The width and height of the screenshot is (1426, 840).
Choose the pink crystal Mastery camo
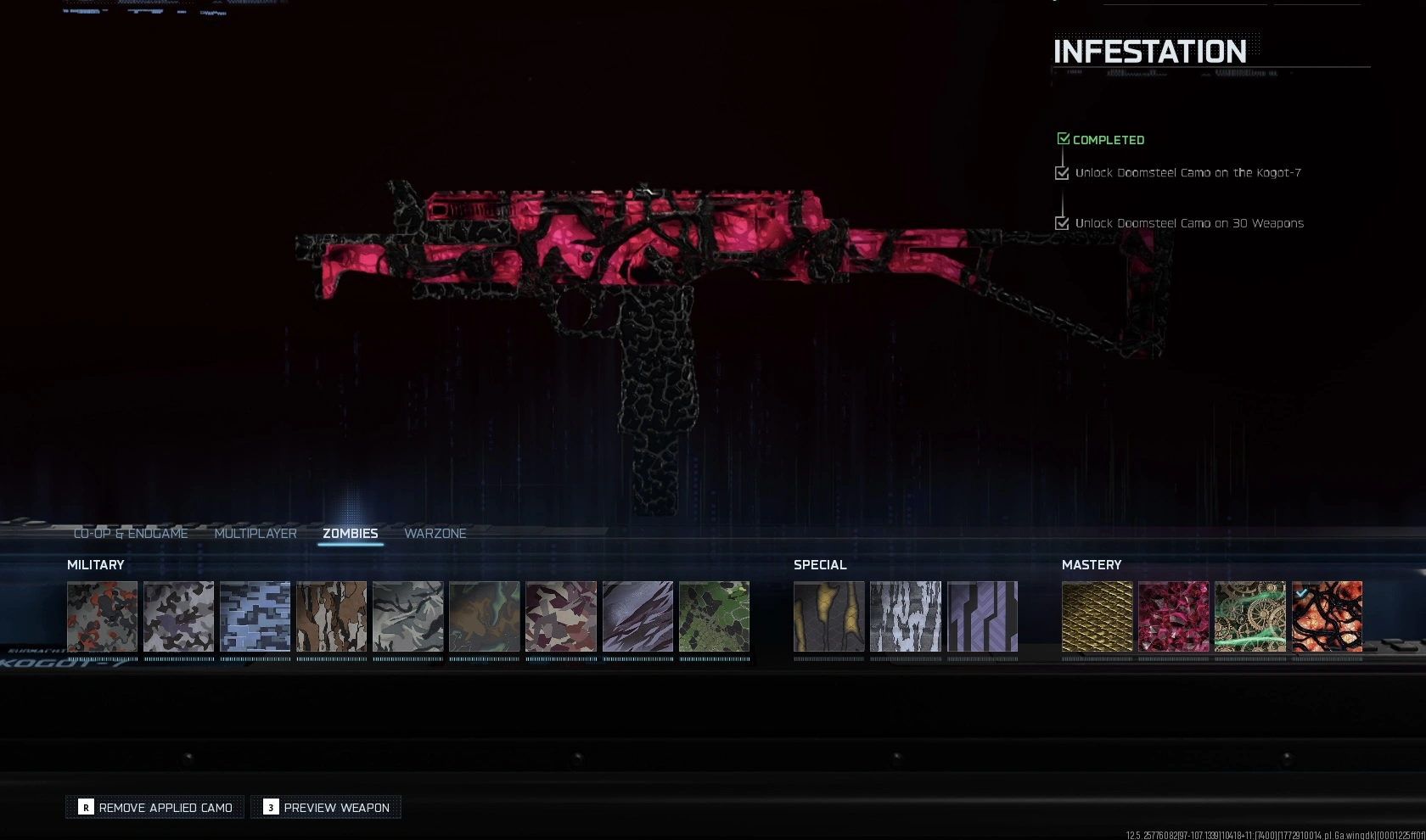[1173, 616]
